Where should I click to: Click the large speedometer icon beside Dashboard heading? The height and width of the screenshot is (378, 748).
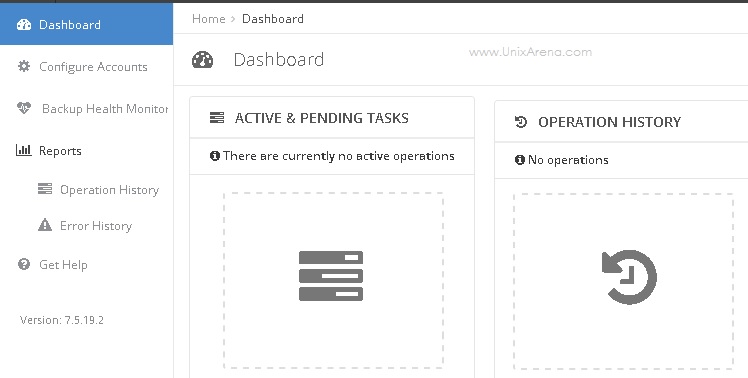[202, 60]
